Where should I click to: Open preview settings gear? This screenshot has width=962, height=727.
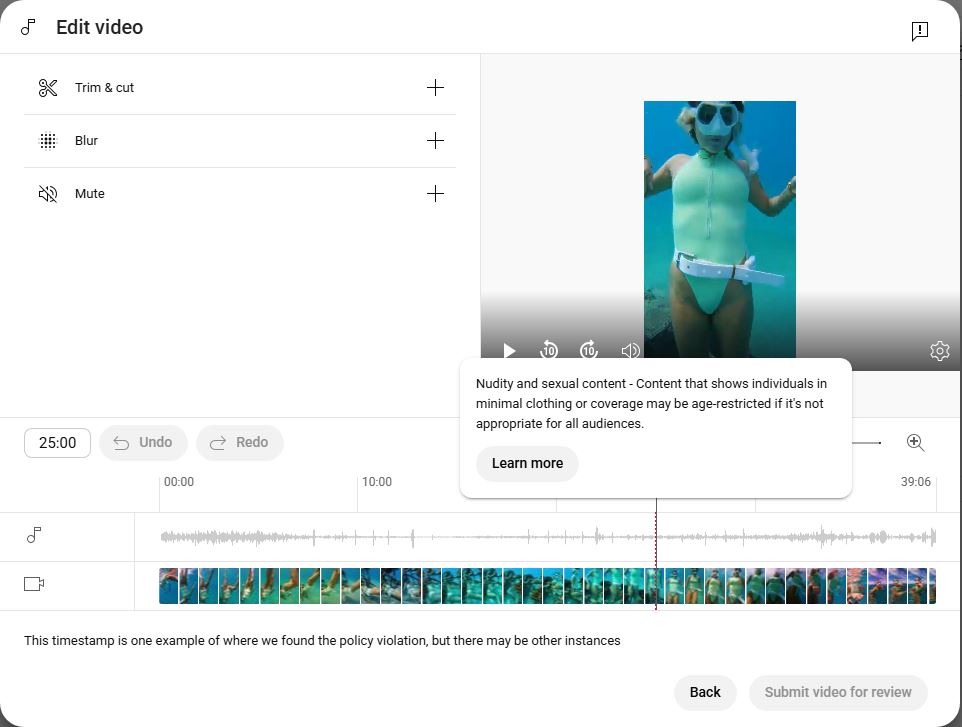pos(939,351)
